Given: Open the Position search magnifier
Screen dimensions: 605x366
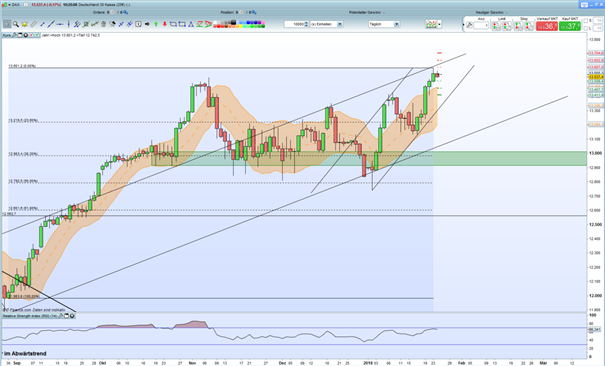Looking at the screenshot, I should [x=254, y=12].
